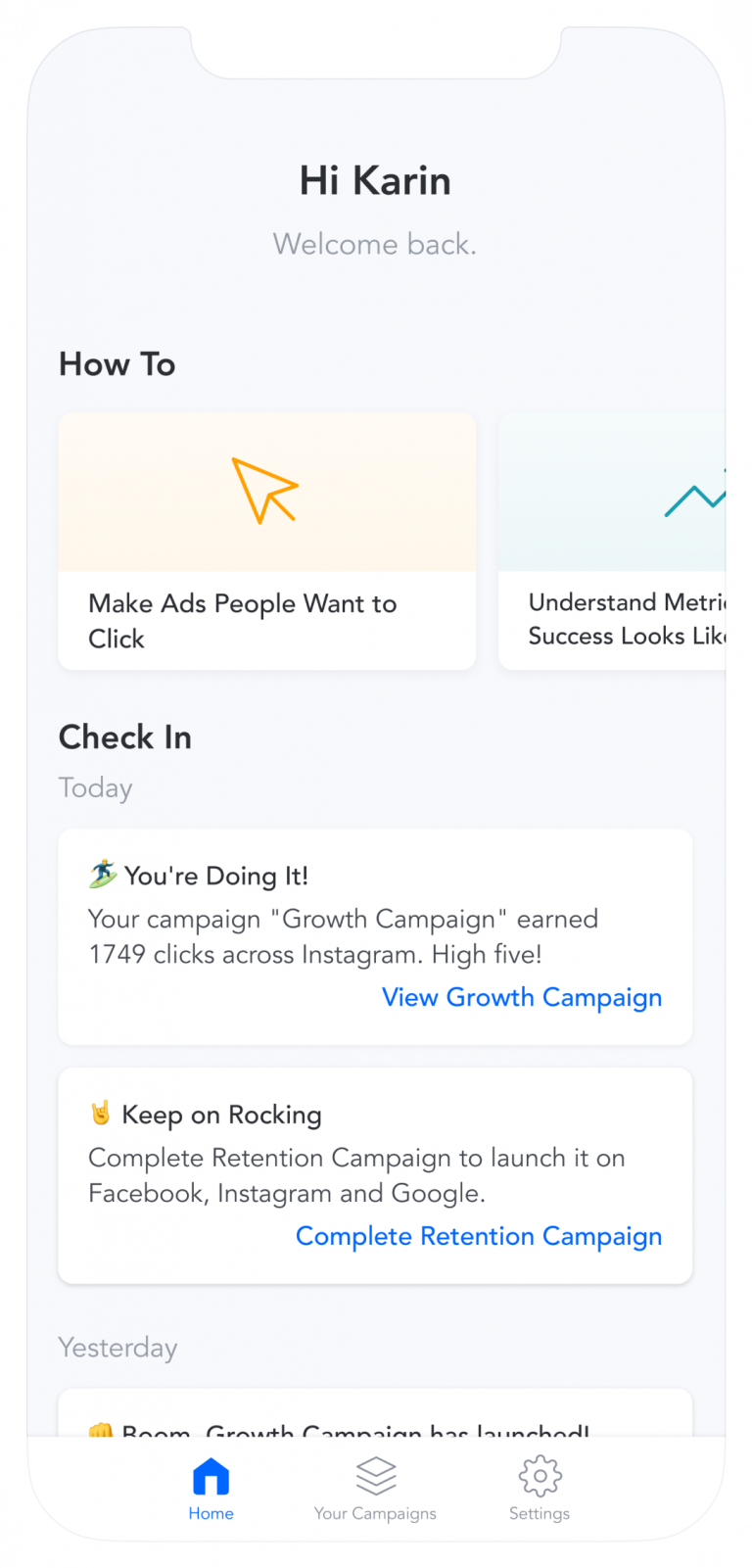752x1568 pixels.
Task: Tap the surfer emoji beside You're Doing It
Action: coord(103,874)
